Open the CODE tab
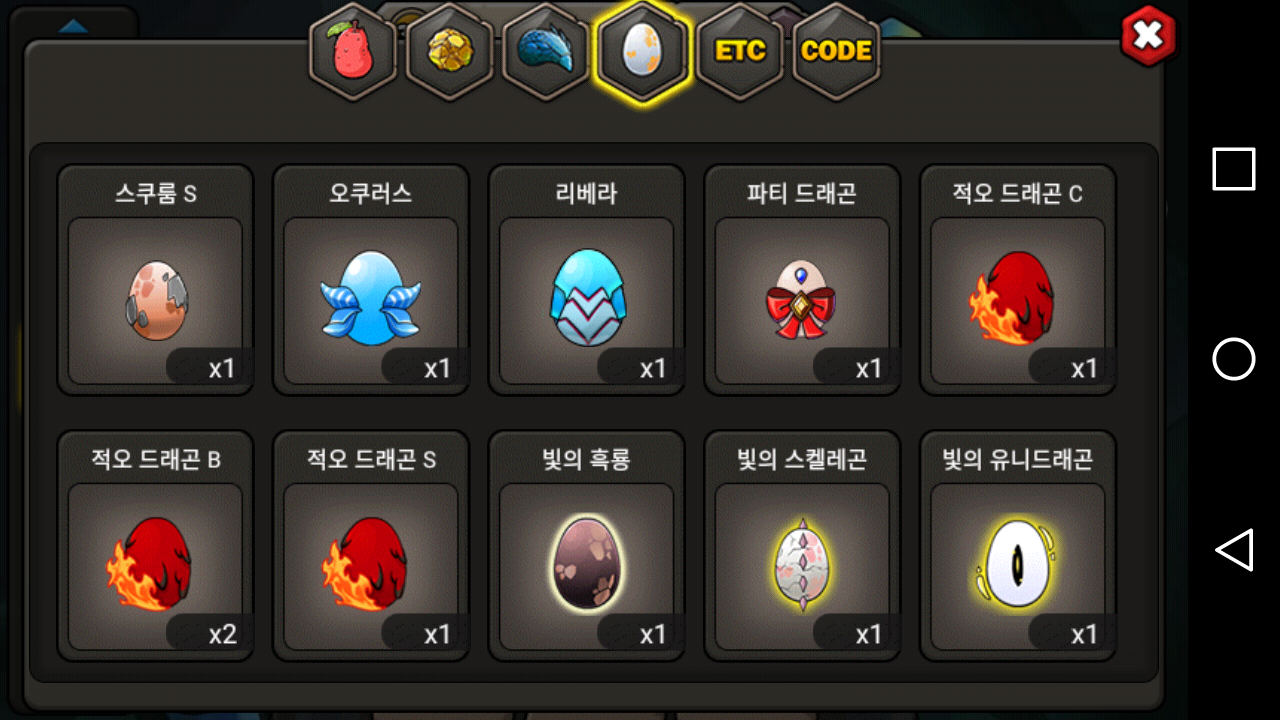Image resolution: width=1280 pixels, height=720 pixels. pos(837,51)
